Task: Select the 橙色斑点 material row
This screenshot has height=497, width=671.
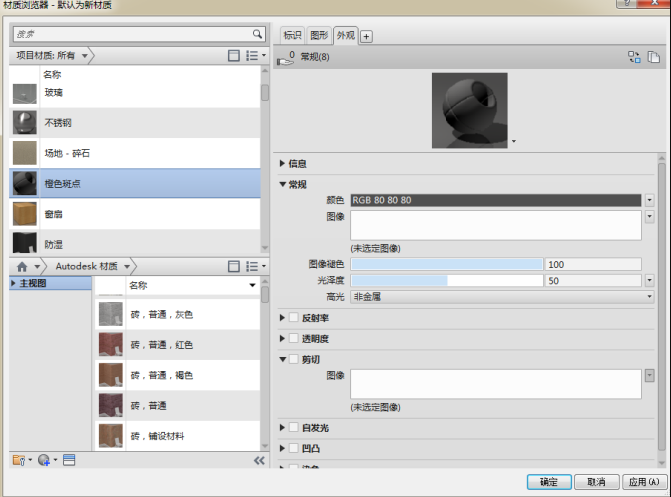Action: click(x=135, y=183)
